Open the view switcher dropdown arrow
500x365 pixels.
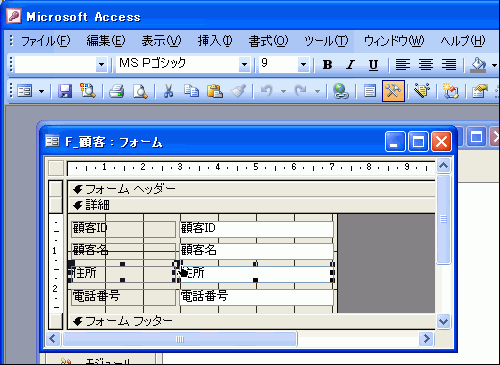[41, 91]
